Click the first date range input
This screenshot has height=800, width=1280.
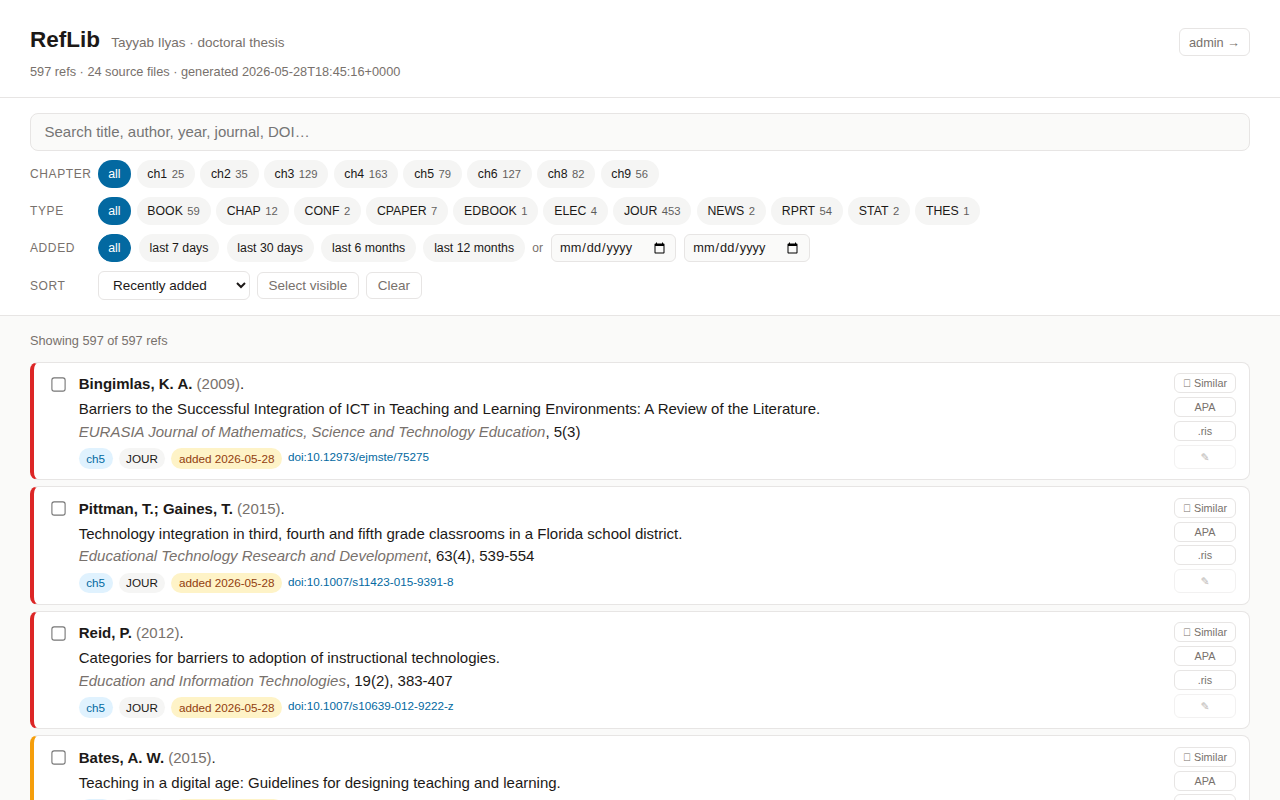(613, 248)
